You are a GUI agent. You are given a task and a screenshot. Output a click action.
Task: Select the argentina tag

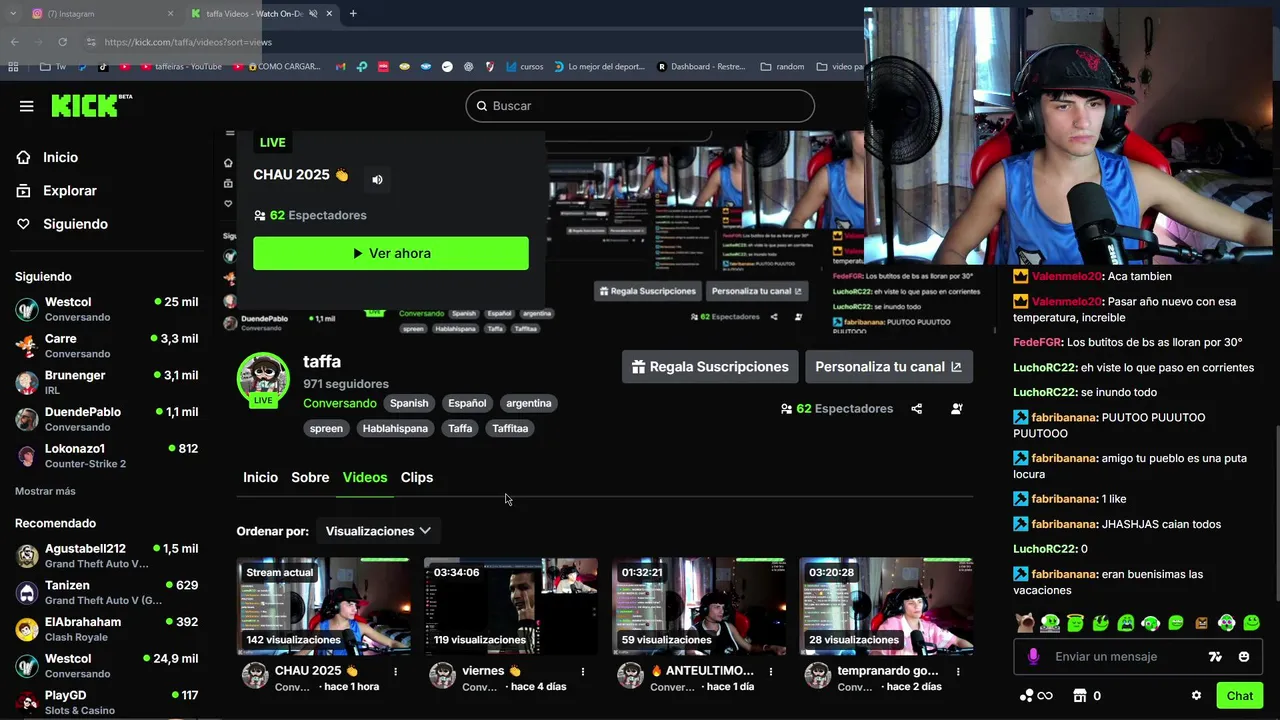tap(529, 403)
